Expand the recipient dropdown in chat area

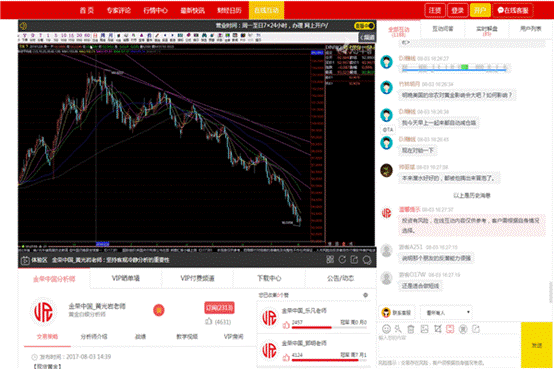point(446,312)
